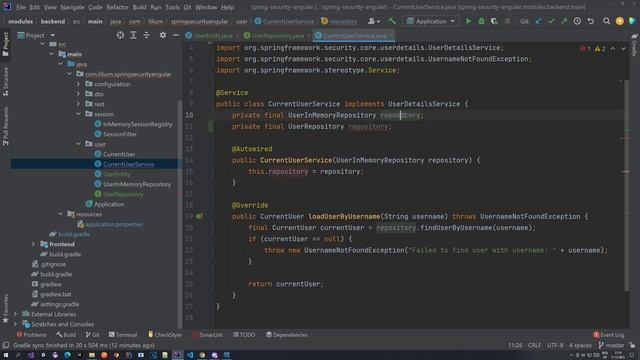The height and width of the screenshot is (360, 640).
Task: Click the master branch widget
Action: 611,345
